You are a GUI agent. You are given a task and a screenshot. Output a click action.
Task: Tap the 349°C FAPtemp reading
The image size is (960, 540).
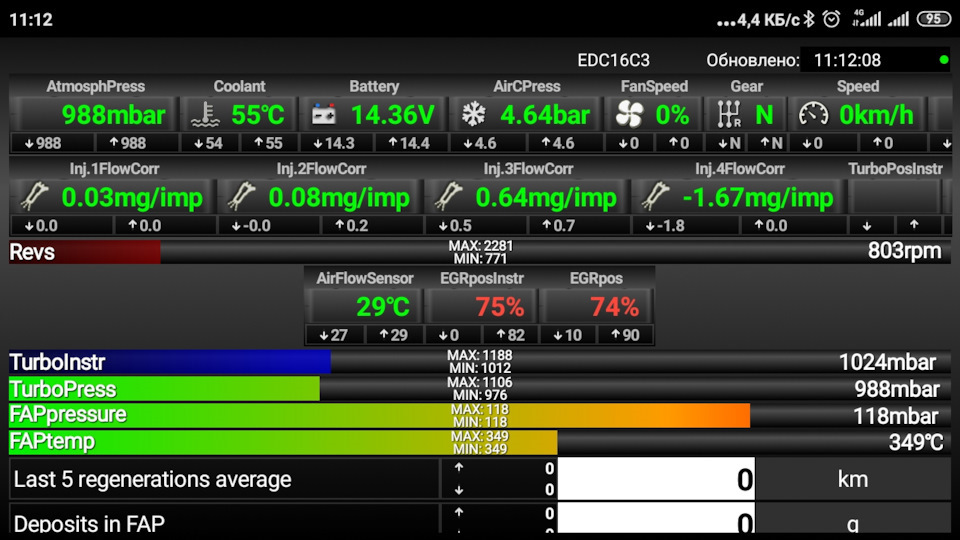click(916, 442)
